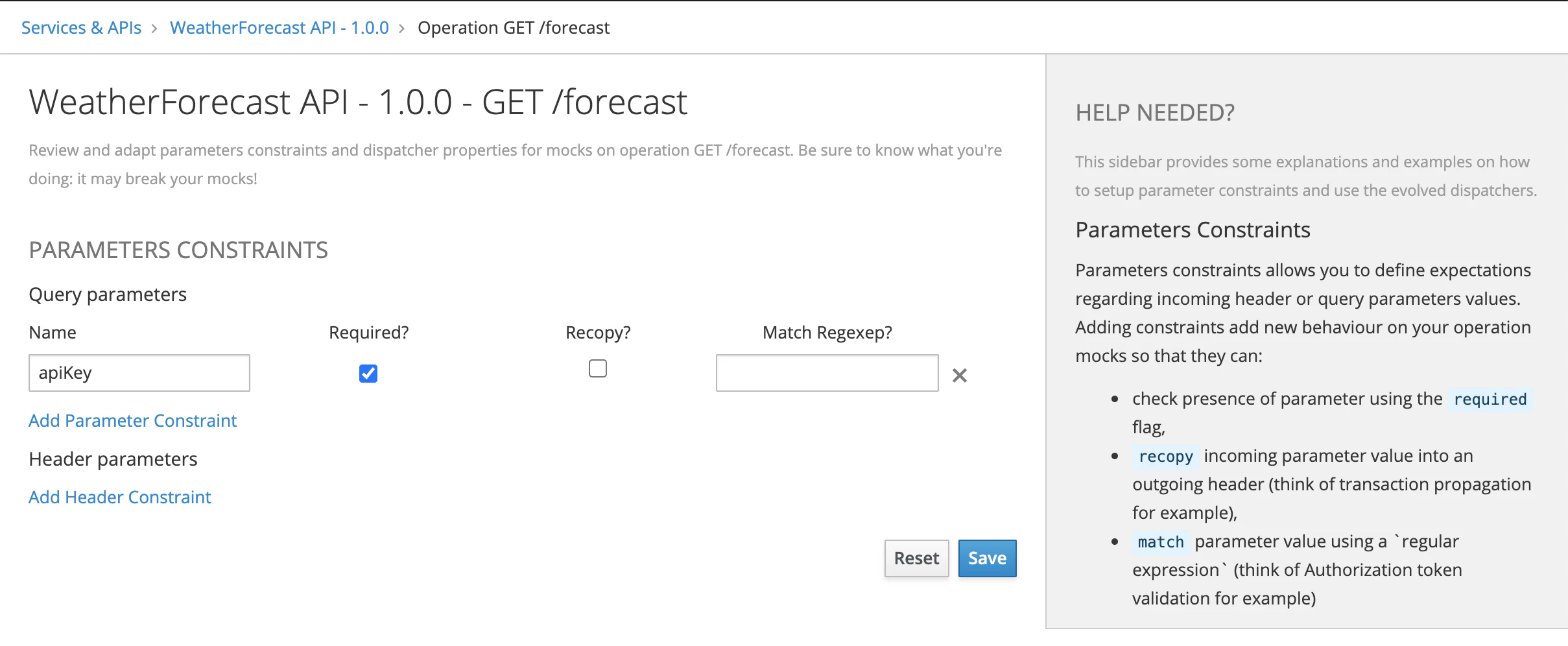1568x646 pixels.
Task: Click the chevron after Services & APIs
Action: pyautogui.click(x=154, y=29)
